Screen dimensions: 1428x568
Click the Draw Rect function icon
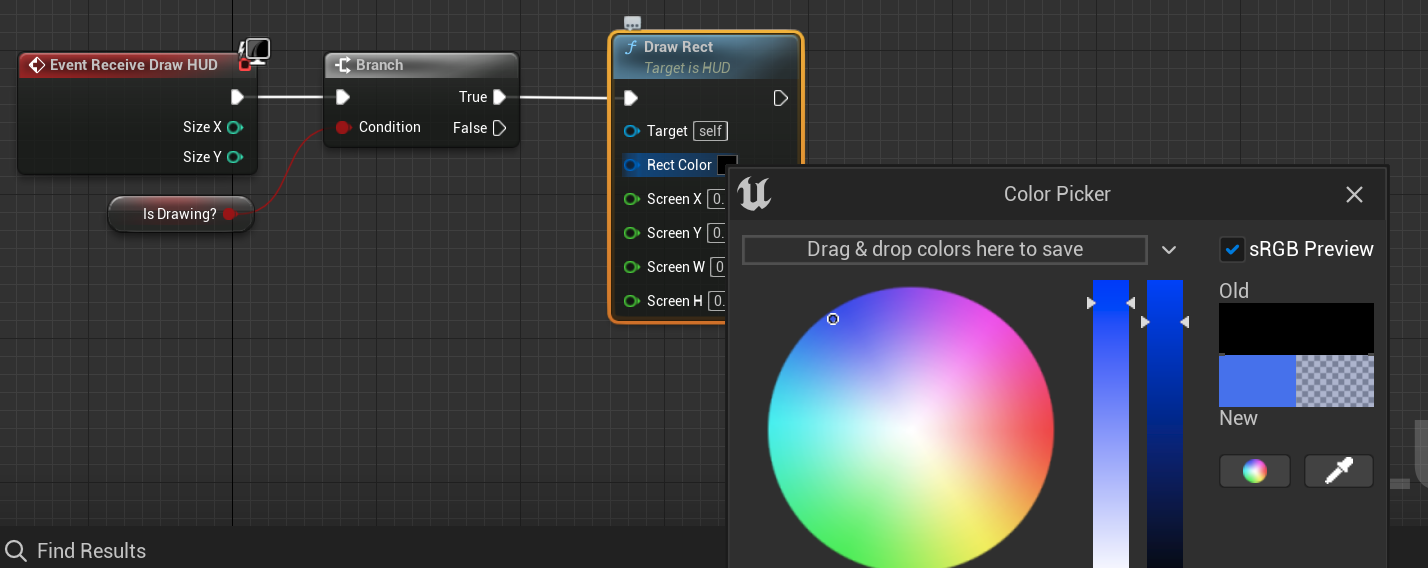click(631, 47)
